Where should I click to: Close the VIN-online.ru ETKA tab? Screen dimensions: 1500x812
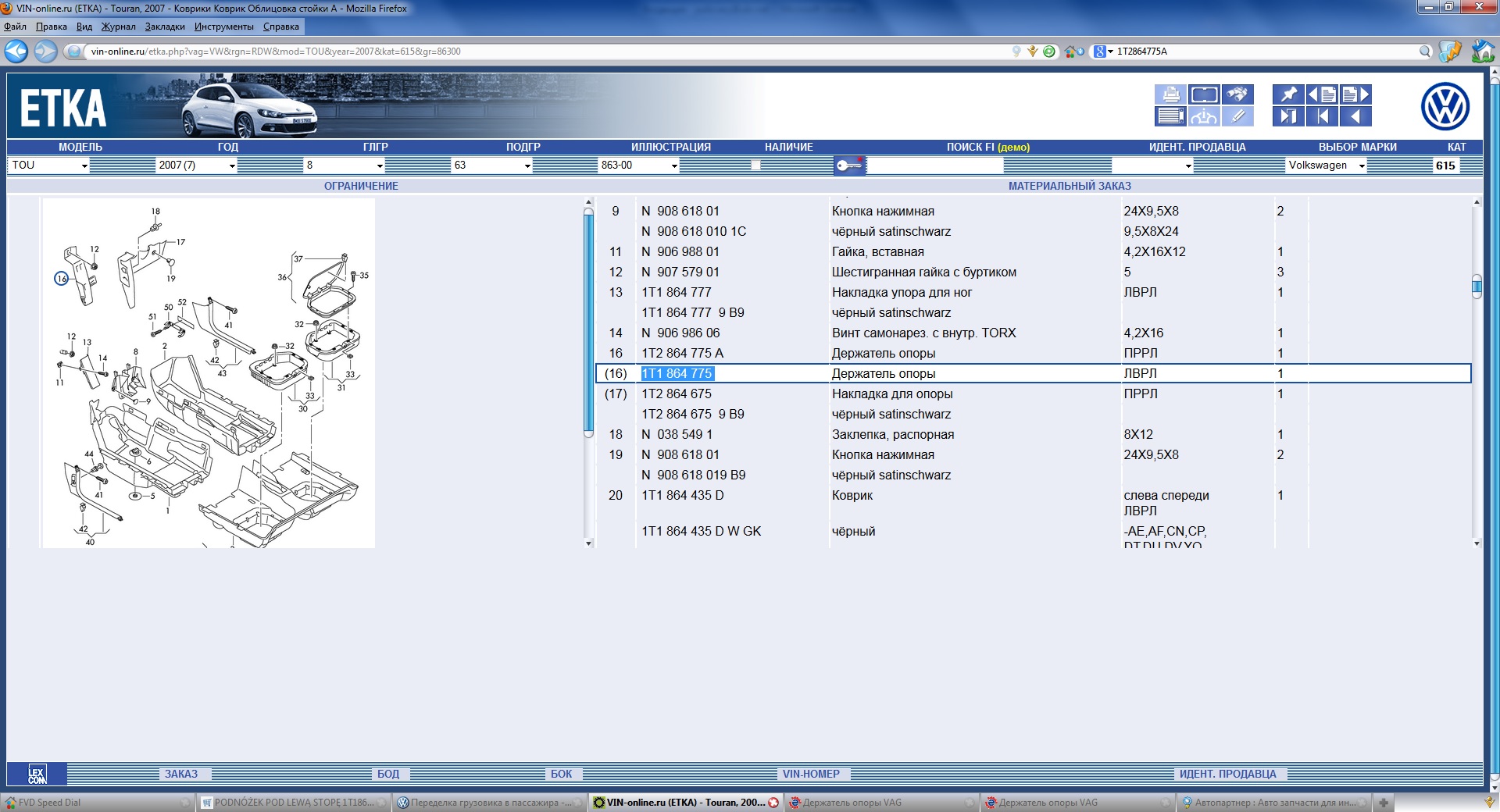pos(773,802)
